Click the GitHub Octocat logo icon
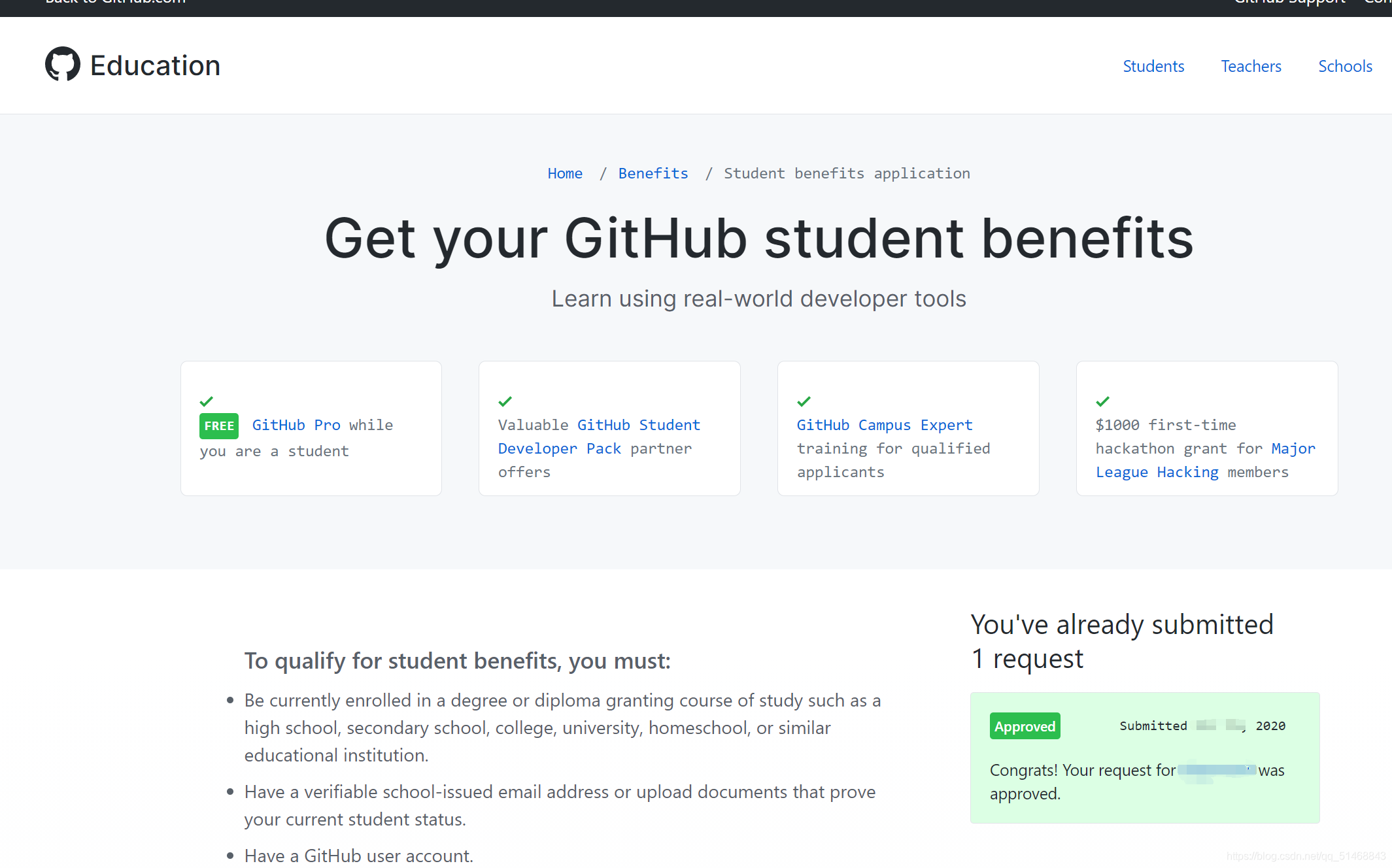The image size is (1392, 868). pyautogui.click(x=62, y=64)
